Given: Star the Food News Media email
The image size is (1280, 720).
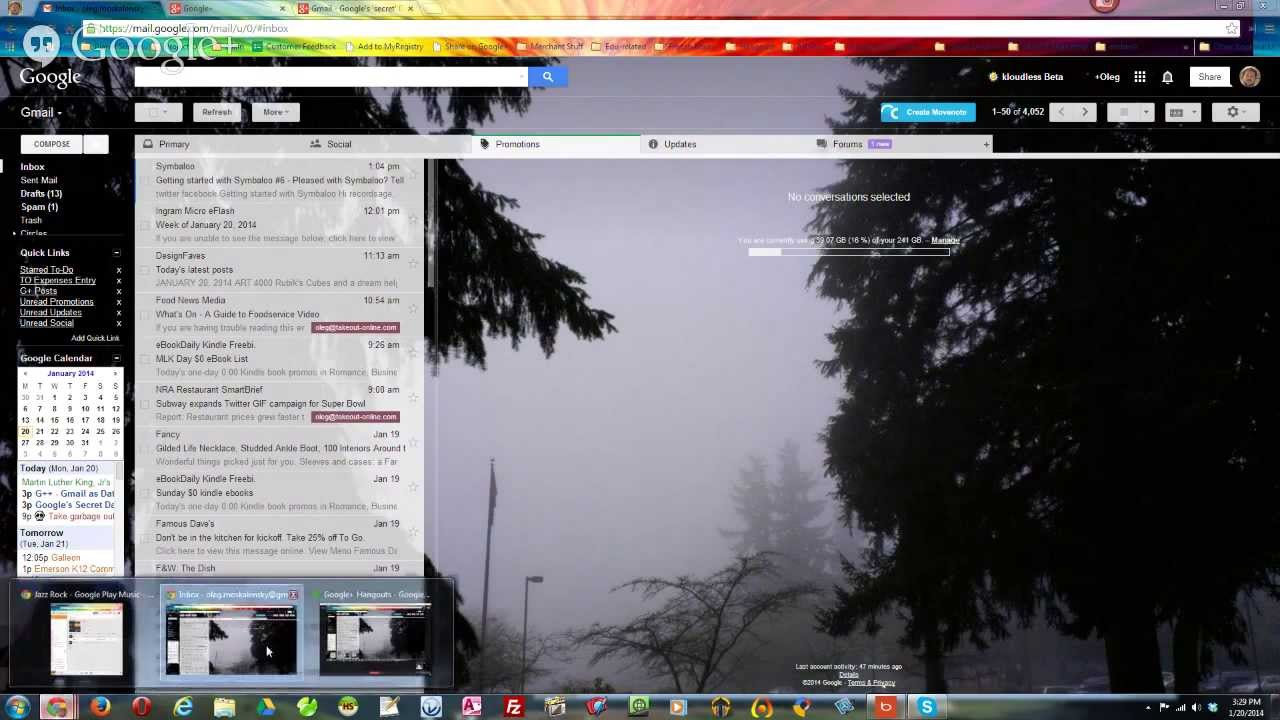Looking at the screenshot, I should [x=413, y=308].
